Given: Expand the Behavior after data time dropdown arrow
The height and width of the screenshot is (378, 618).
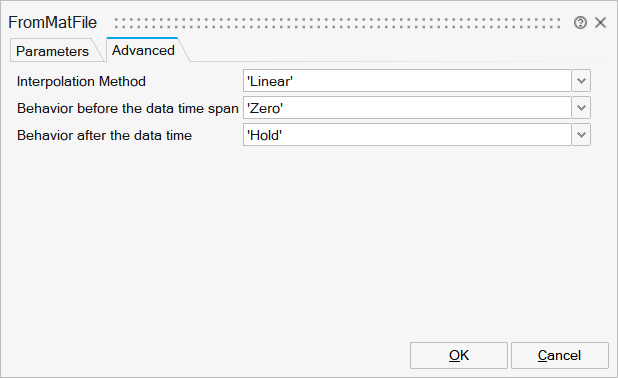Looking at the screenshot, I should (581, 135).
